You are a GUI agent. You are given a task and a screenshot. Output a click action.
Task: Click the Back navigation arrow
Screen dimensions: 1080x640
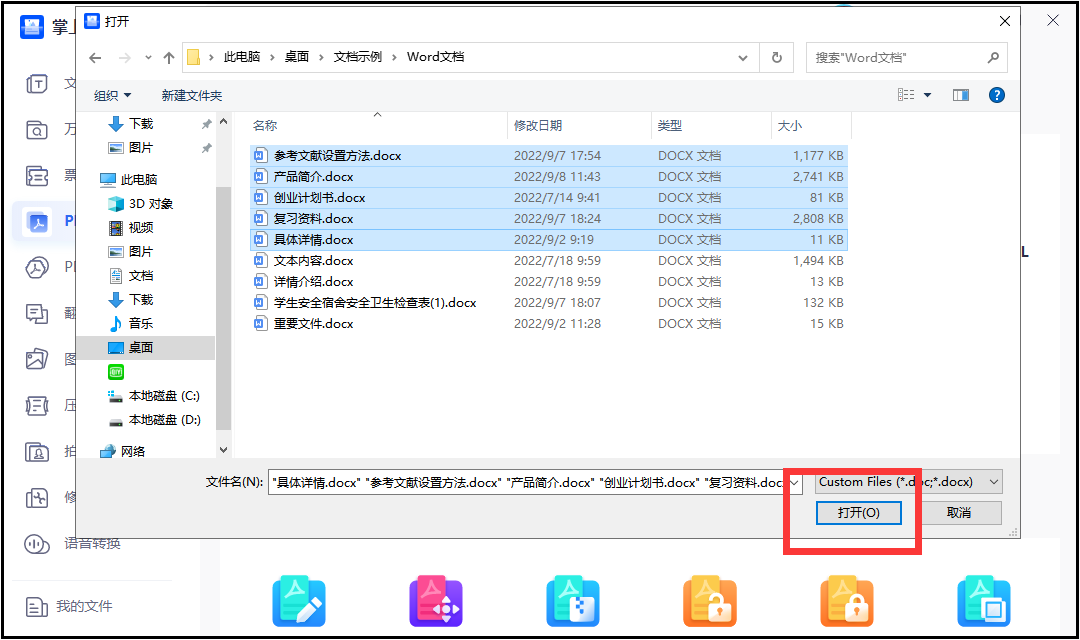click(95, 58)
